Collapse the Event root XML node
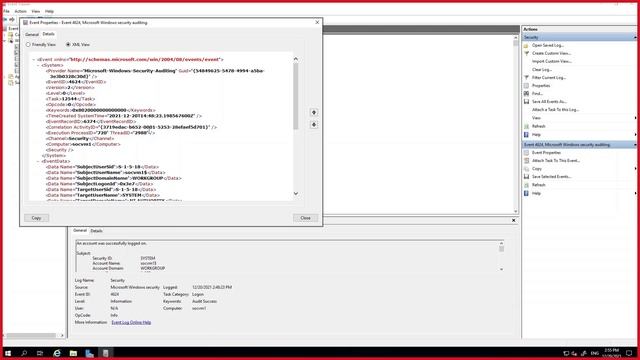This screenshot has height=360, width=640. coord(33,60)
